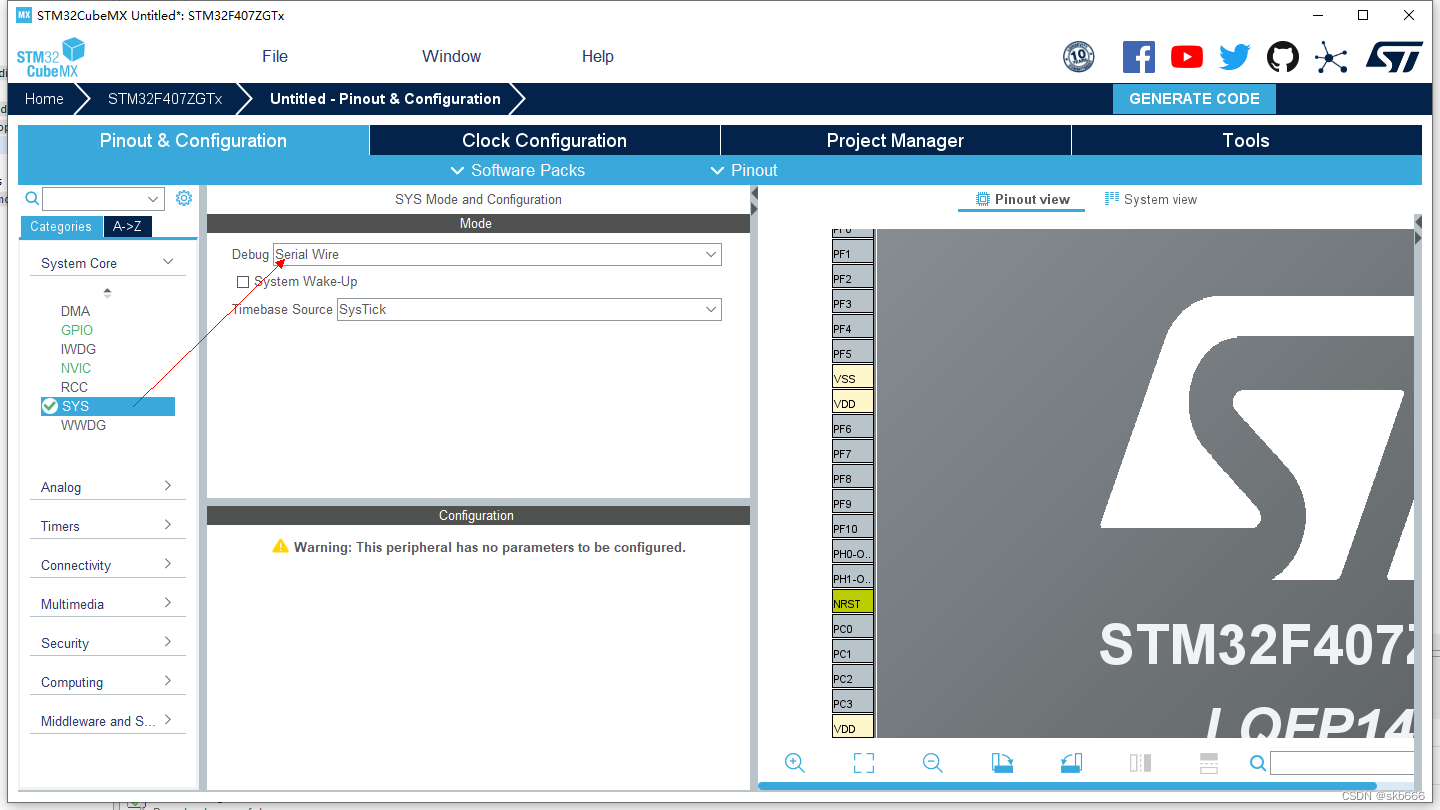Open the ST Facebook page
This screenshot has width=1440, height=810.
1138,57
